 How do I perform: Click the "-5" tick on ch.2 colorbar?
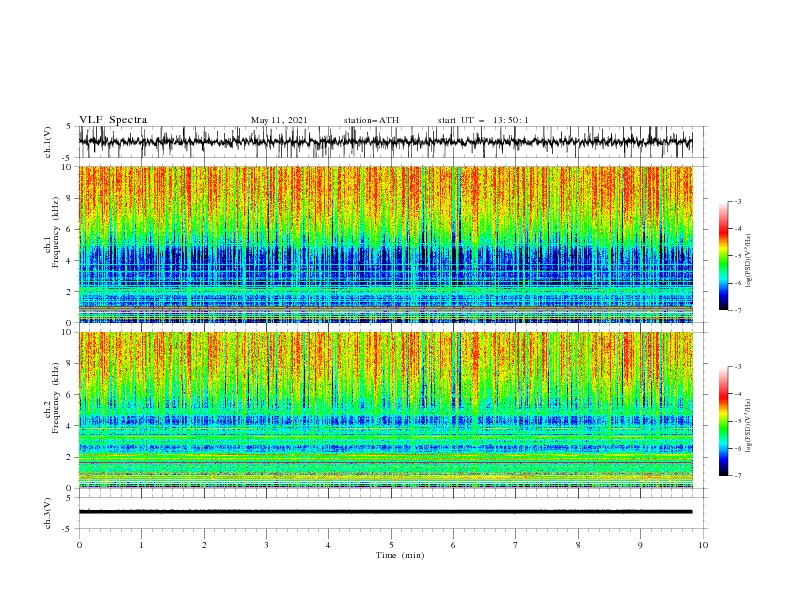[737, 421]
